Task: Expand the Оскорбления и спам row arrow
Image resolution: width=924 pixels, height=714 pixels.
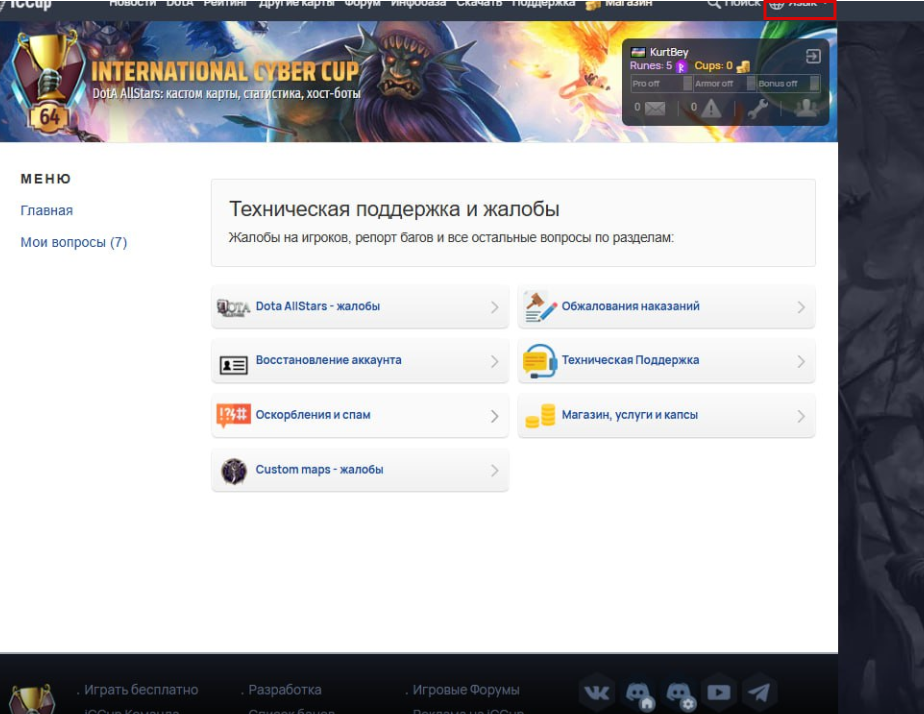Action: (494, 416)
